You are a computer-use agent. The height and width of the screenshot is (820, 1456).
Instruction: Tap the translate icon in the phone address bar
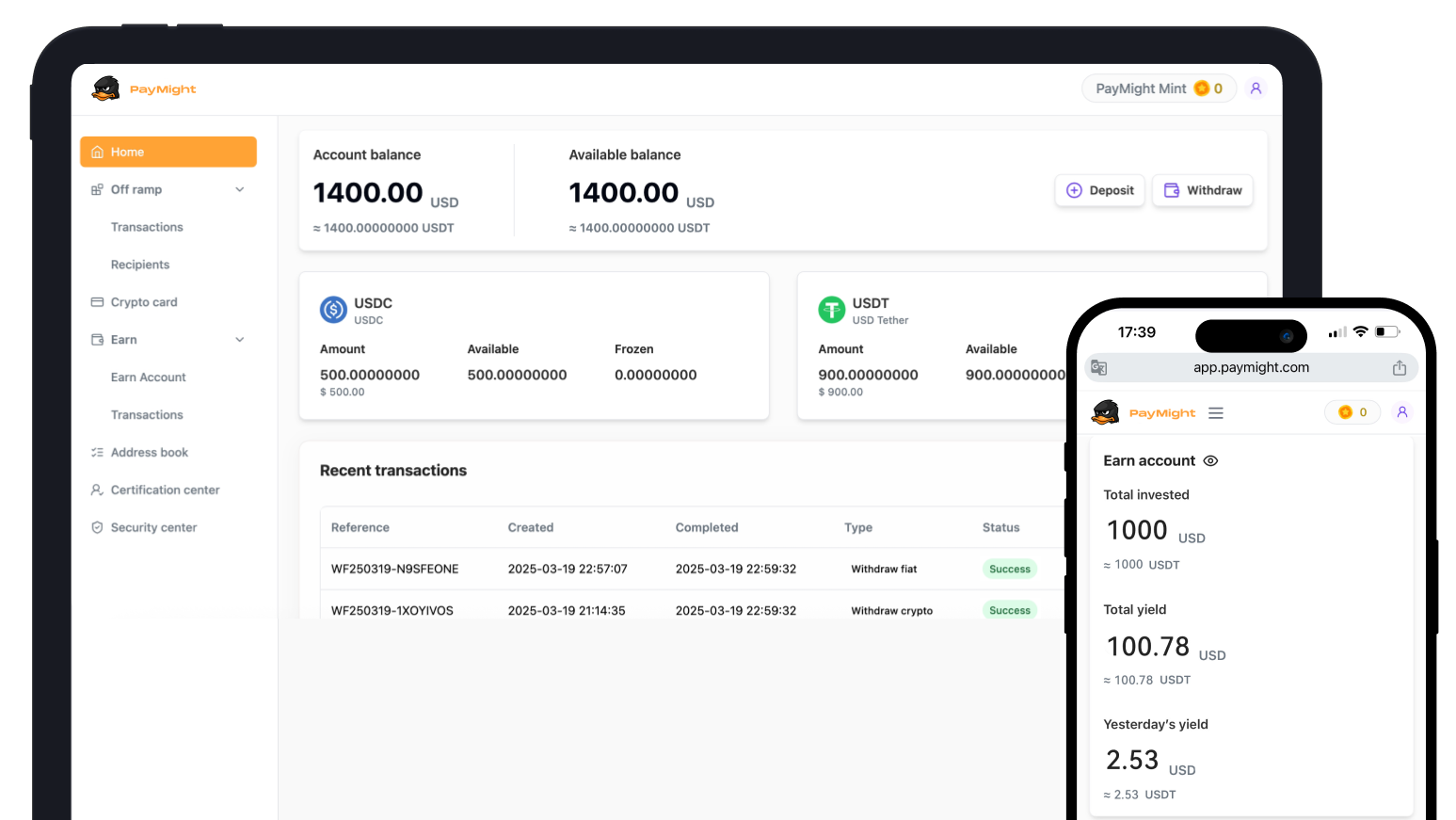pos(1098,368)
